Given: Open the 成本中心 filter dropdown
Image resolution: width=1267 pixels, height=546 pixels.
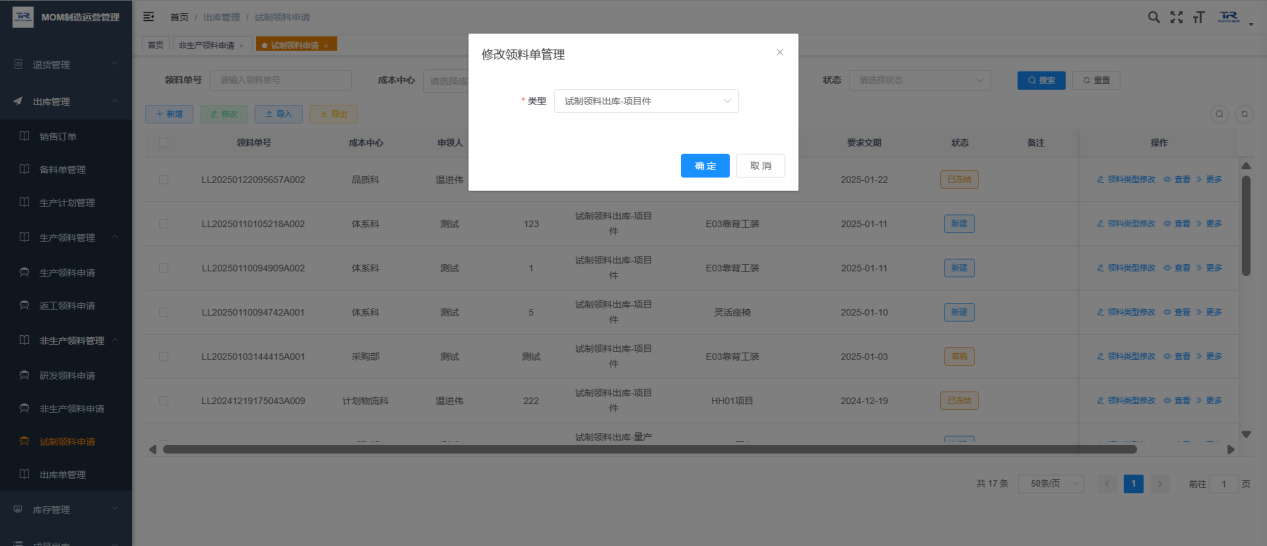Looking at the screenshot, I should pos(446,80).
